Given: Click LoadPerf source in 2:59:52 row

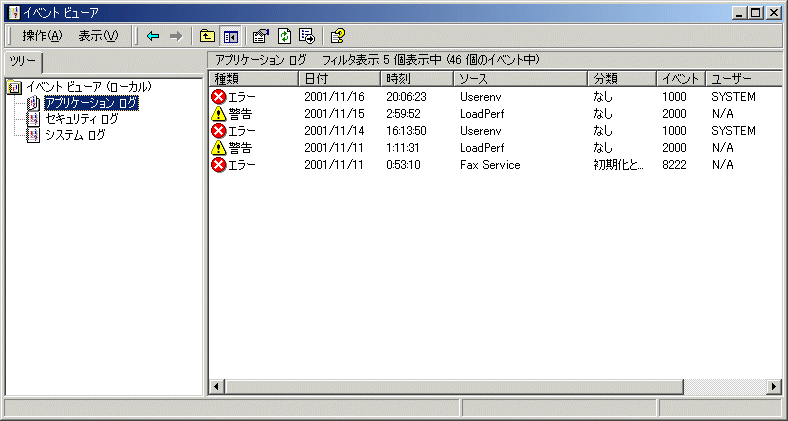Looking at the screenshot, I should click(x=482, y=114).
